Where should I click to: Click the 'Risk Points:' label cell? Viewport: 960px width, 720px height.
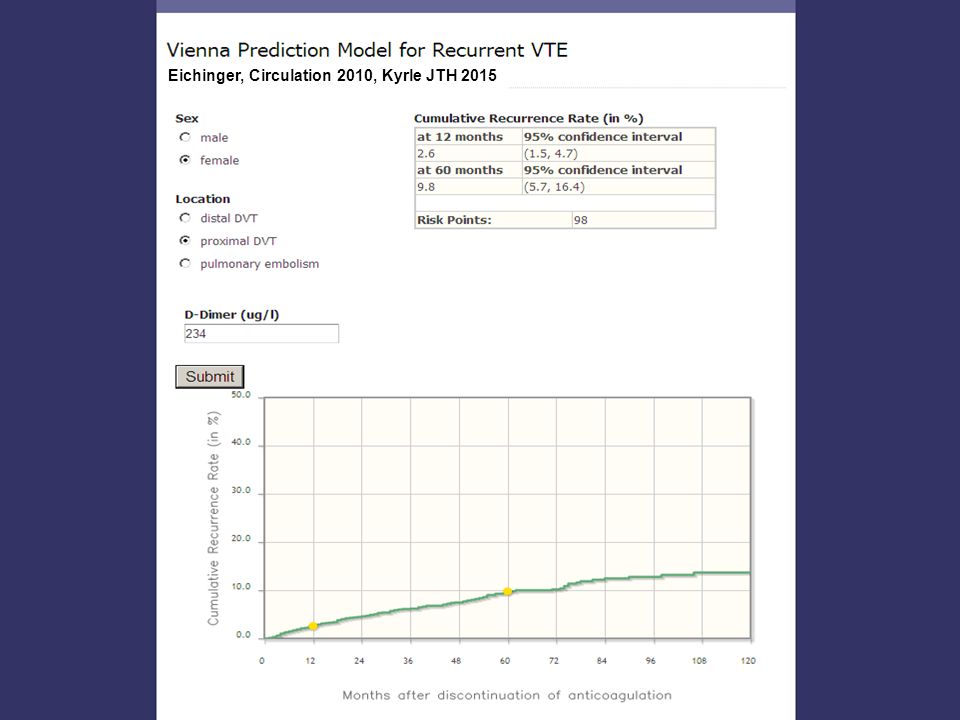[493, 220]
